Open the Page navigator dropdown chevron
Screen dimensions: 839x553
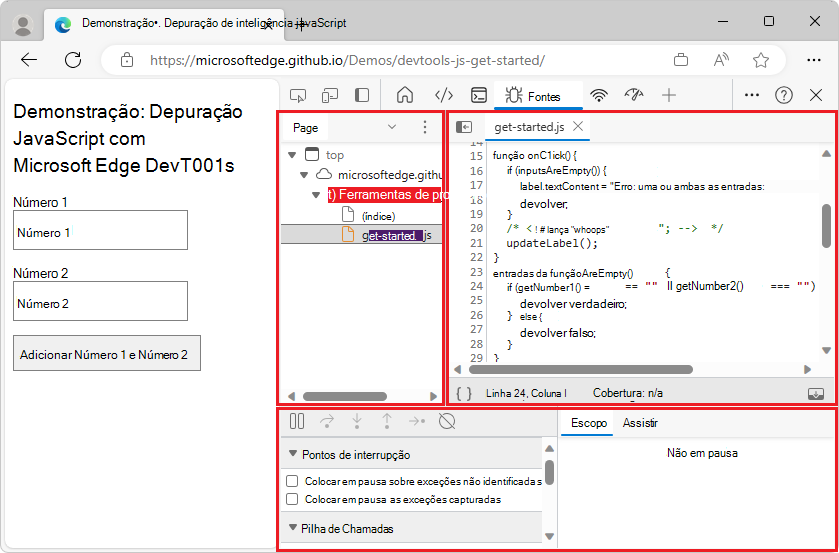[x=391, y=128]
